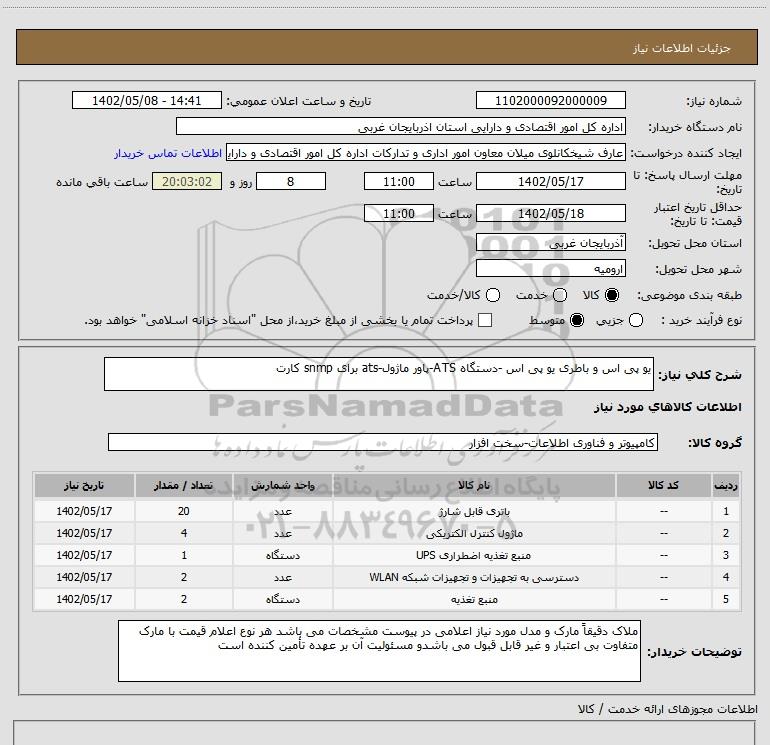Click the request creator field عارف شیخکانلوی
Viewport: 770px width, 745px height.
(426, 153)
